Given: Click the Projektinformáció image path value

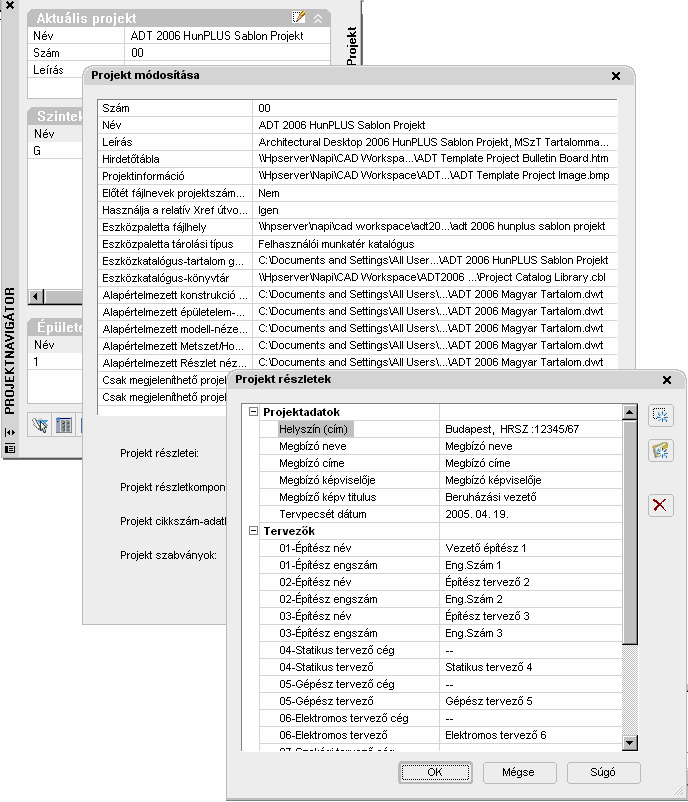Looking at the screenshot, I should (x=435, y=175).
